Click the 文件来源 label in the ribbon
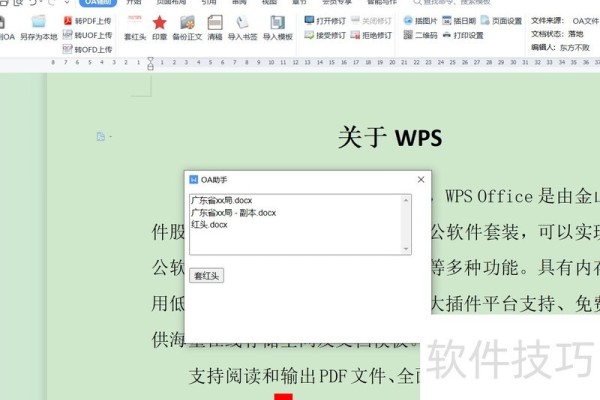This screenshot has height=400, width=600. click(547, 21)
